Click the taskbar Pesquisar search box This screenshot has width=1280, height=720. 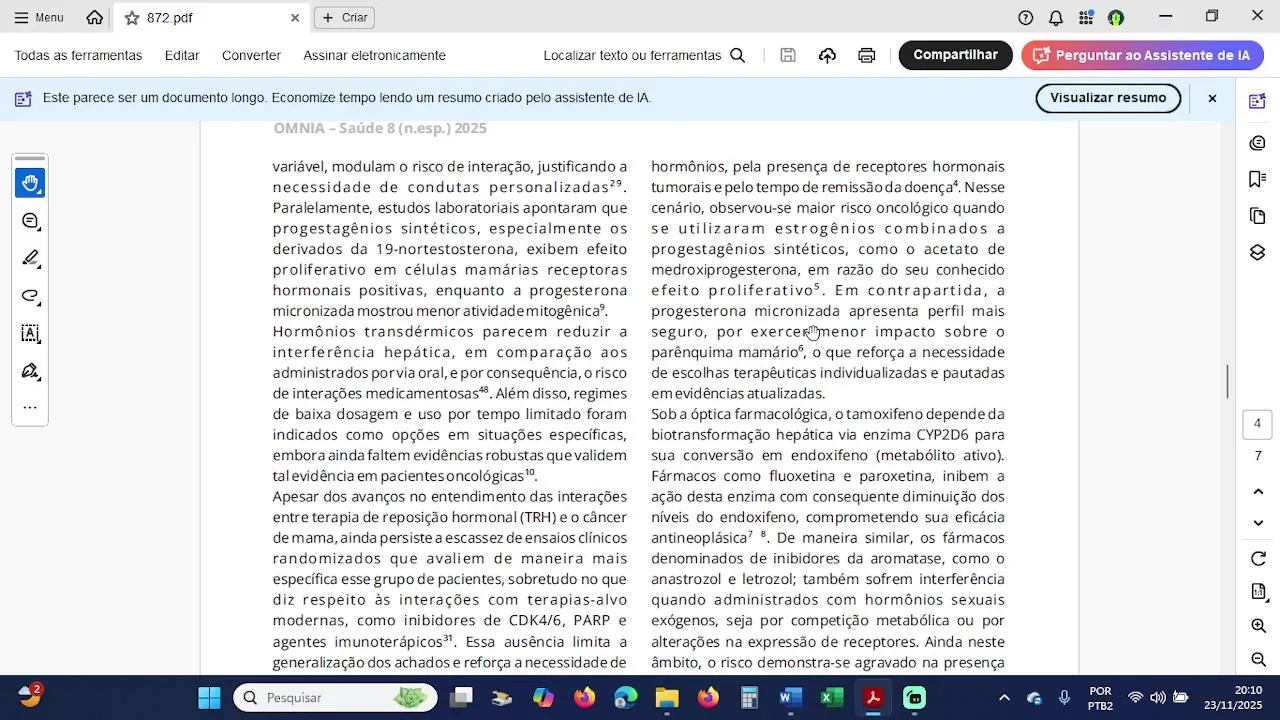(x=336, y=698)
